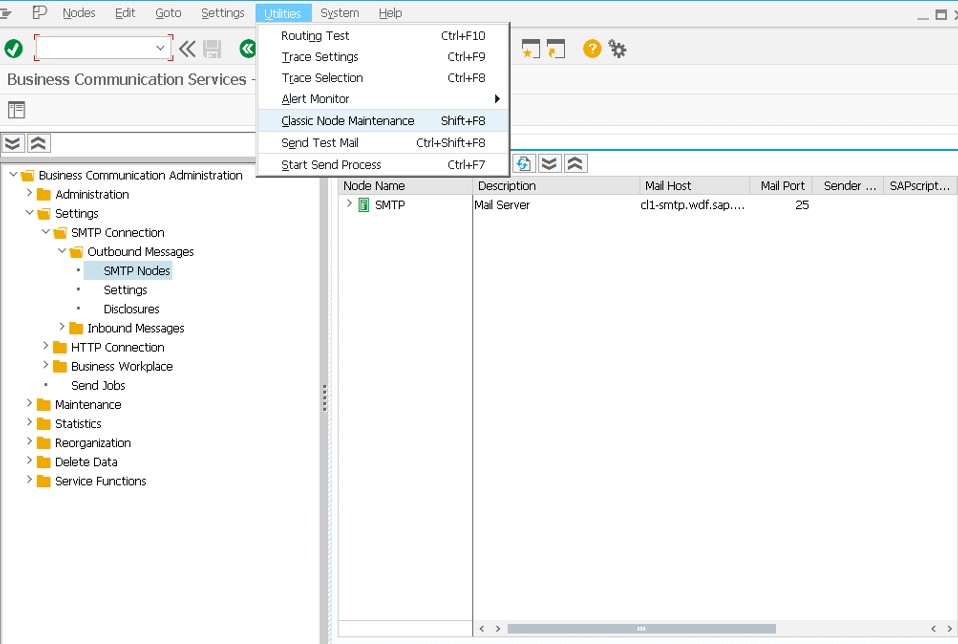The image size is (958, 644).
Task: Expand the Administration folder
Action: [29, 193]
